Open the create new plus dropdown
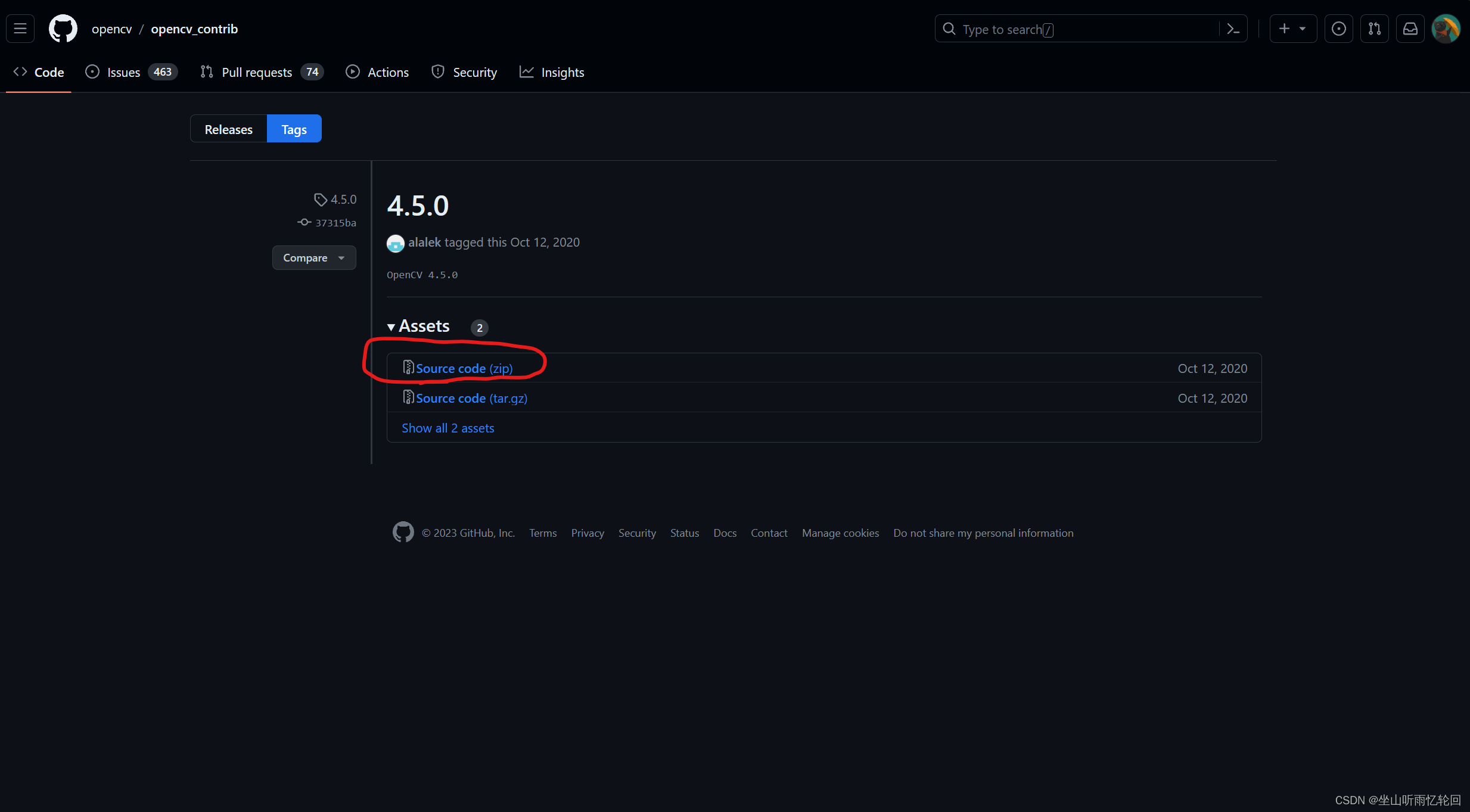Image resolution: width=1470 pixels, height=812 pixels. tap(1292, 29)
